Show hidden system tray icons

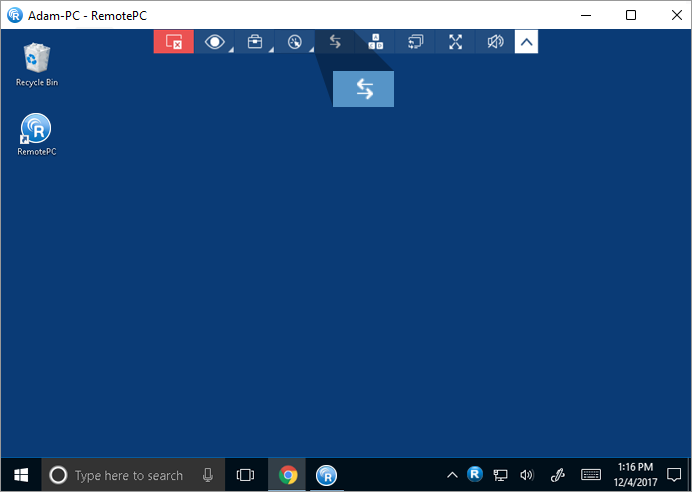[452, 475]
